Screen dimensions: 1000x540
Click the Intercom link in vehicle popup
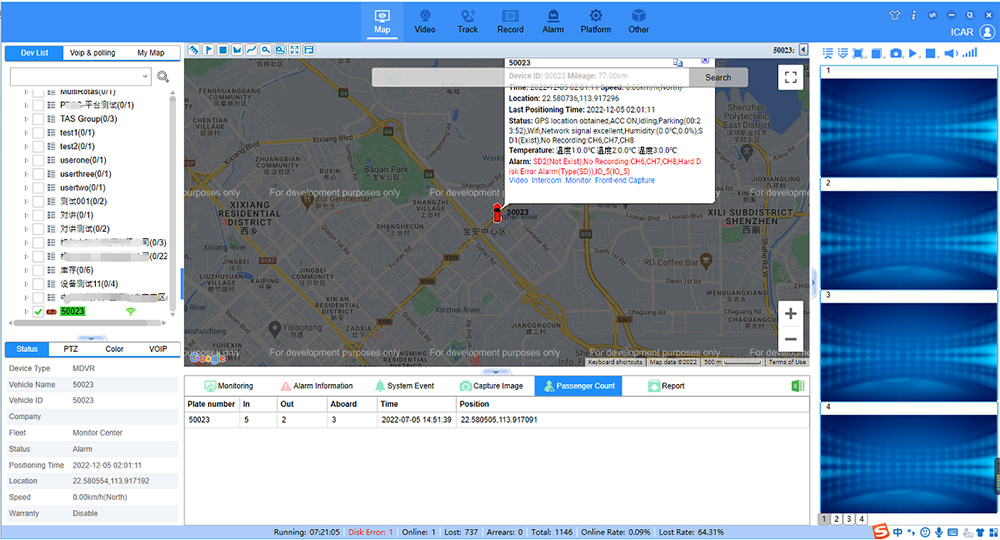(x=547, y=180)
